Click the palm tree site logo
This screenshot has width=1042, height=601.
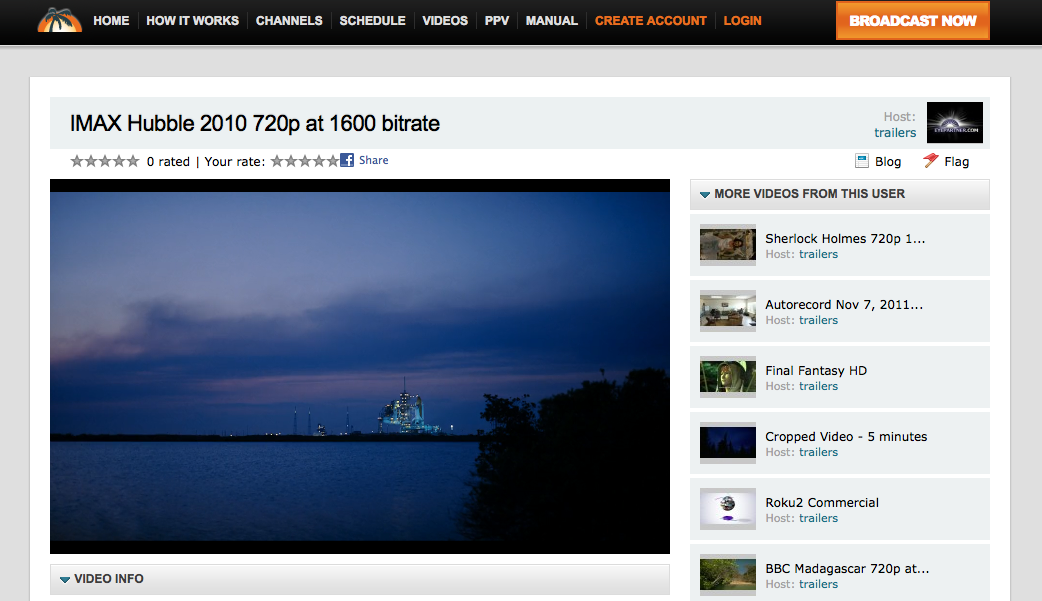click(x=60, y=20)
